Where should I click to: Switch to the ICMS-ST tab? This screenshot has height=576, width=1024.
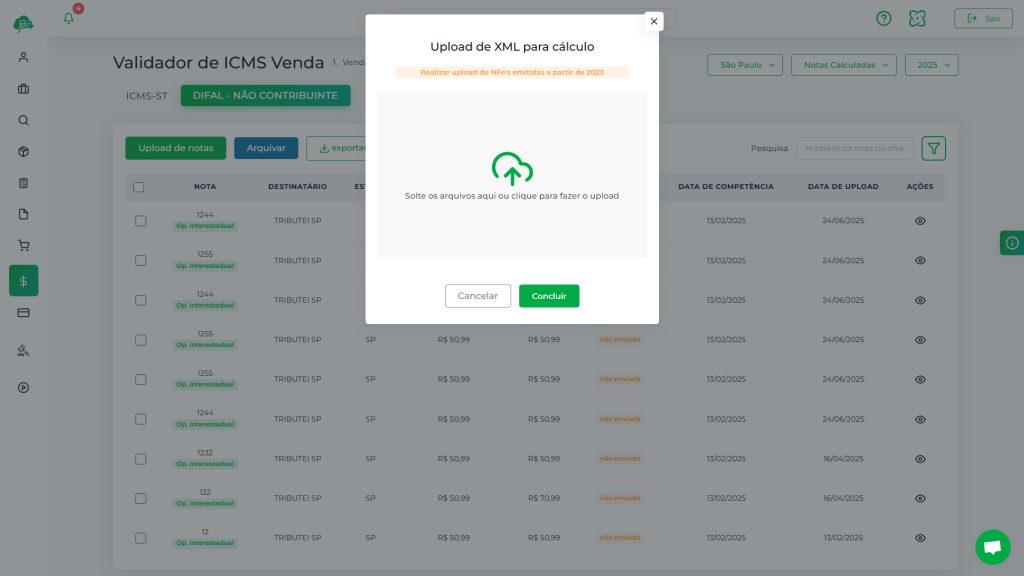146,96
